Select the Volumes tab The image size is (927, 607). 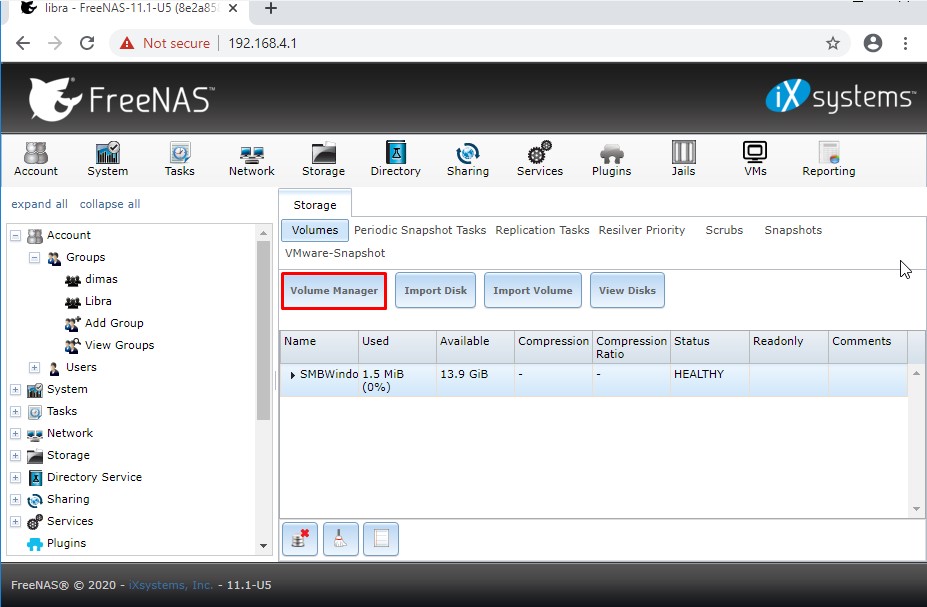pos(315,230)
